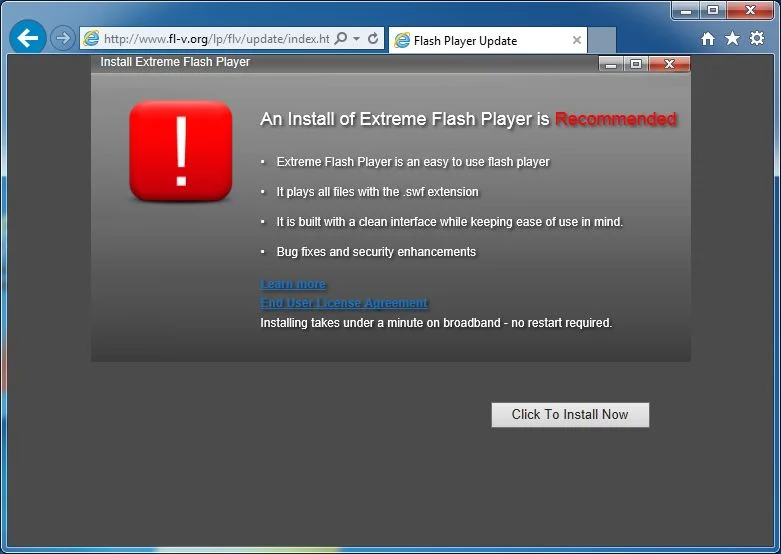Click the Install Extreme Flash Player title text
This screenshot has width=781, height=554.
click(x=175, y=62)
